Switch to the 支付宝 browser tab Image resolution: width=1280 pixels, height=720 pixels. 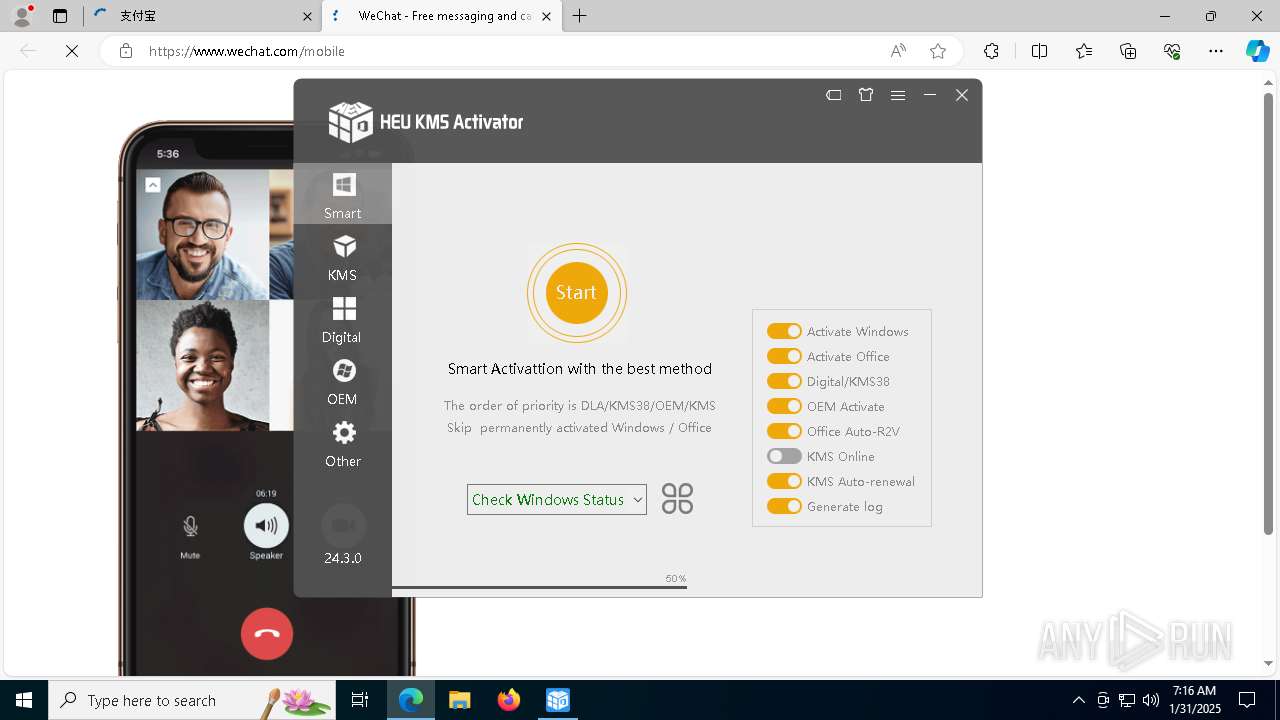(x=200, y=16)
